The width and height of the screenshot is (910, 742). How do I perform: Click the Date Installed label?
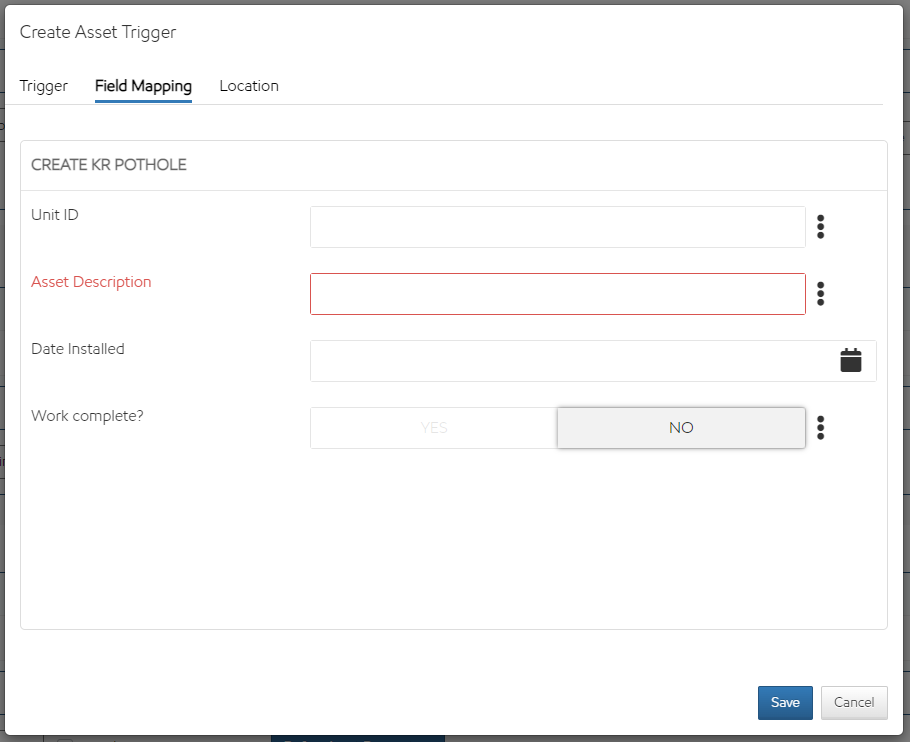78,349
